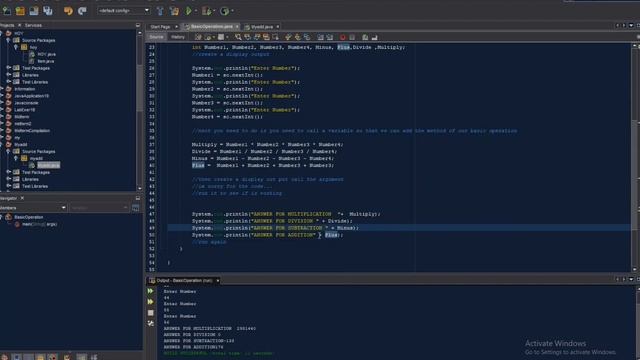Close the Output tab
The height and width of the screenshot is (360, 640).
(x=218, y=280)
